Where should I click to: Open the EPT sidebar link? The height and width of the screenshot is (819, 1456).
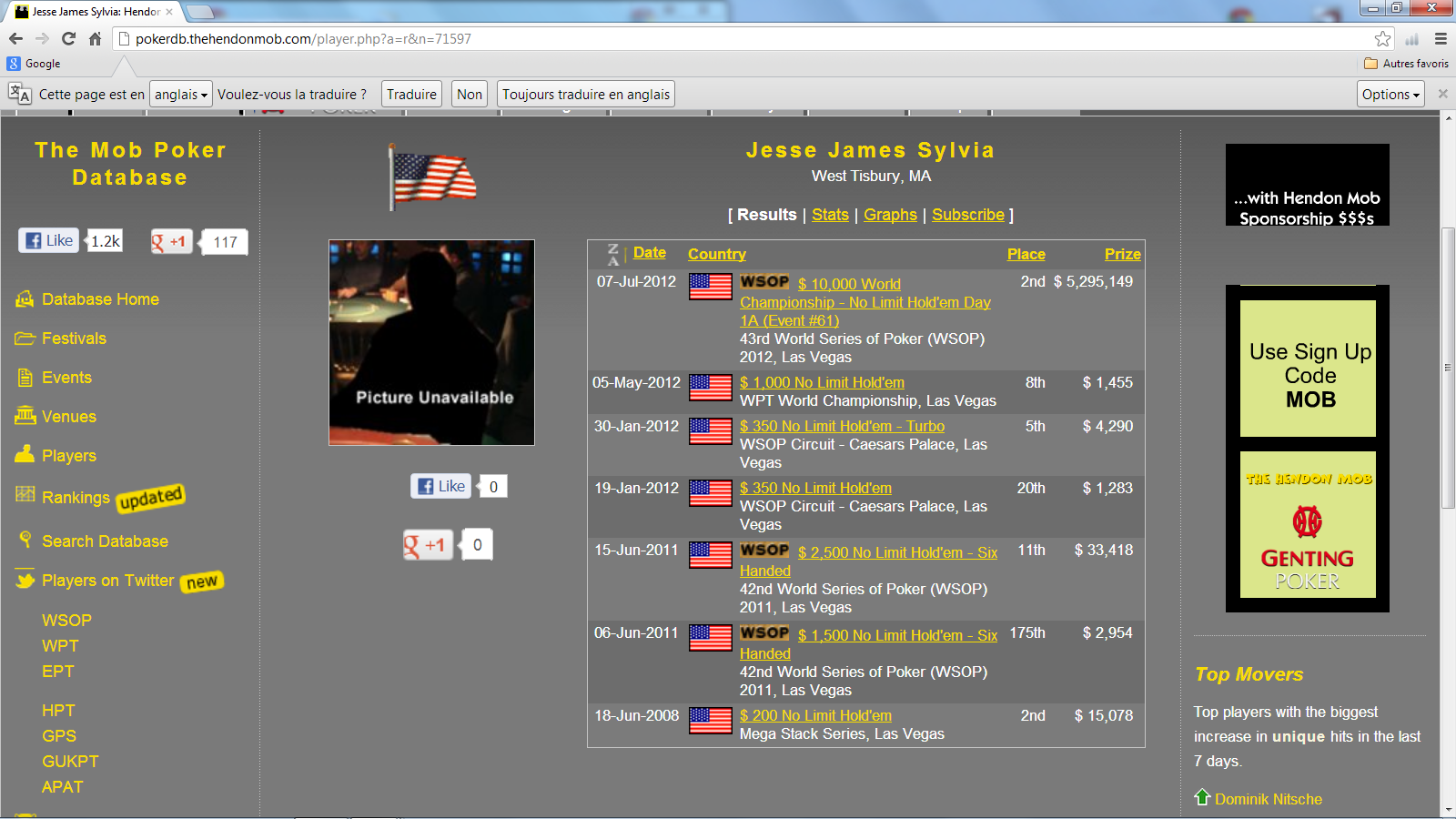pos(58,672)
